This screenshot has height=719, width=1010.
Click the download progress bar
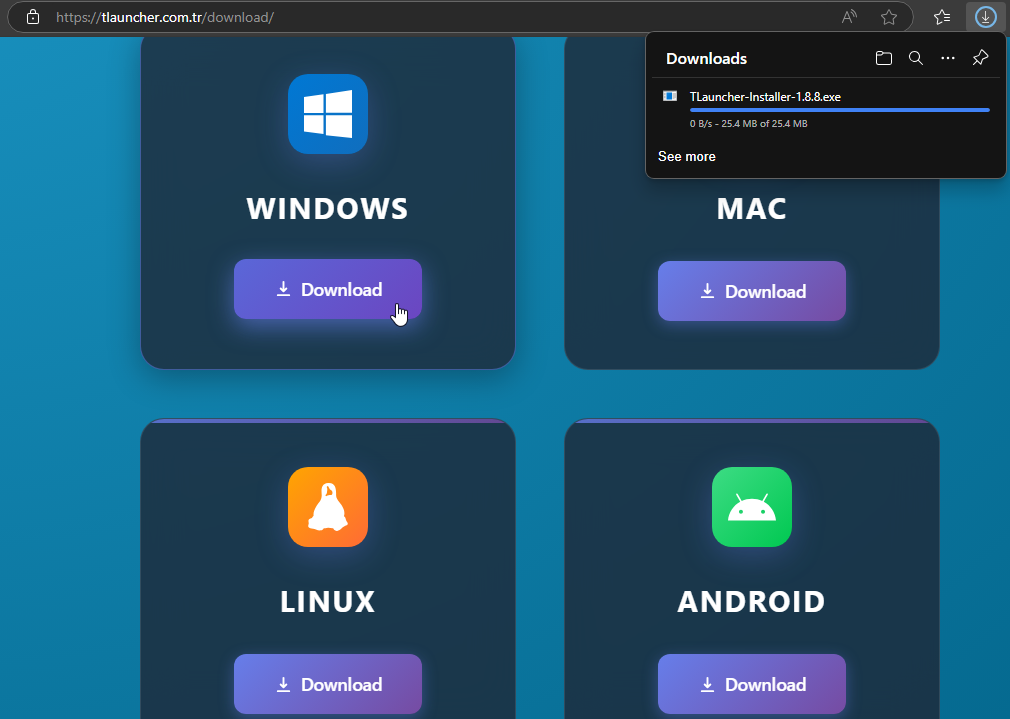pos(839,110)
